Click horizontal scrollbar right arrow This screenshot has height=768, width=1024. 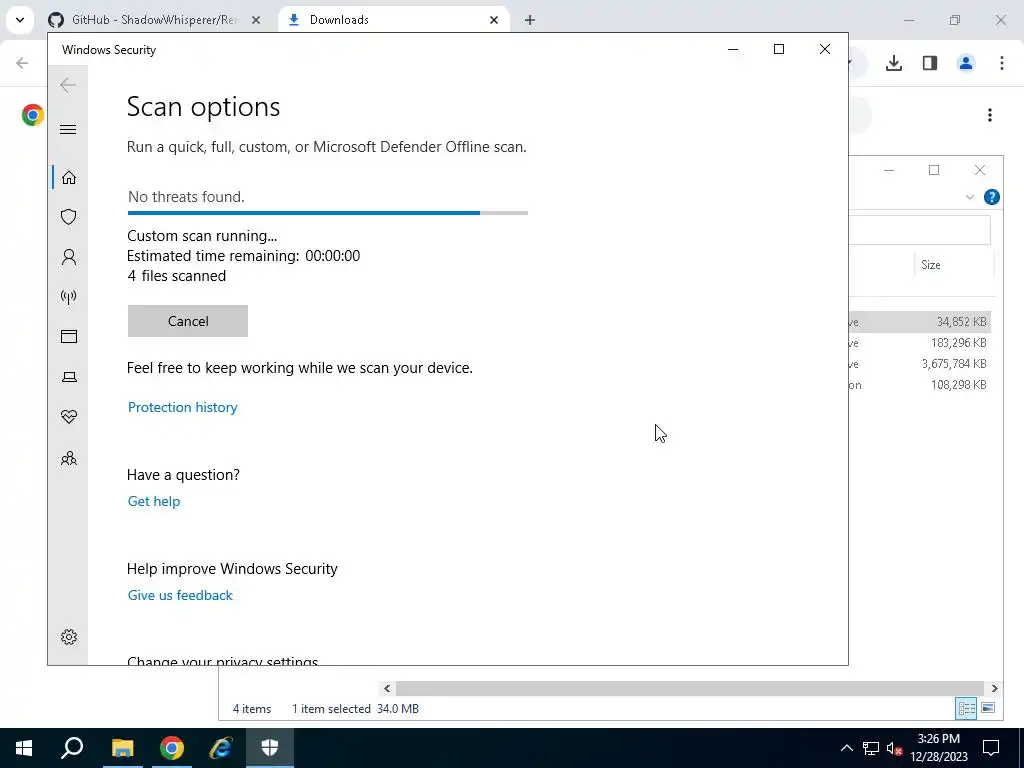(994, 688)
